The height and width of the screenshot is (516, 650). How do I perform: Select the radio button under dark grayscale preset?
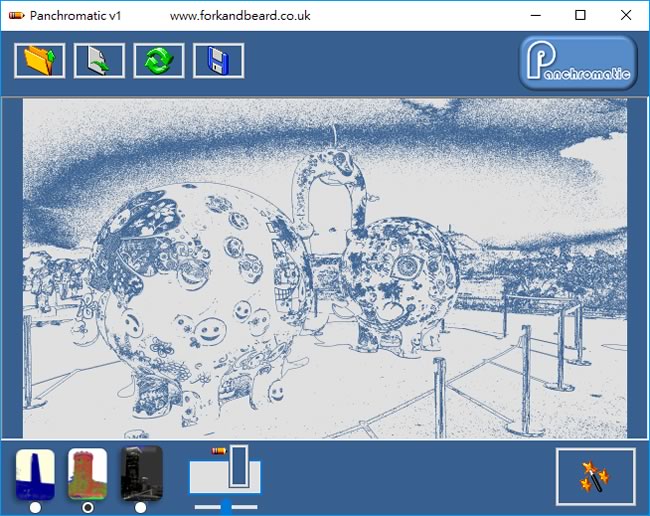pos(140,508)
